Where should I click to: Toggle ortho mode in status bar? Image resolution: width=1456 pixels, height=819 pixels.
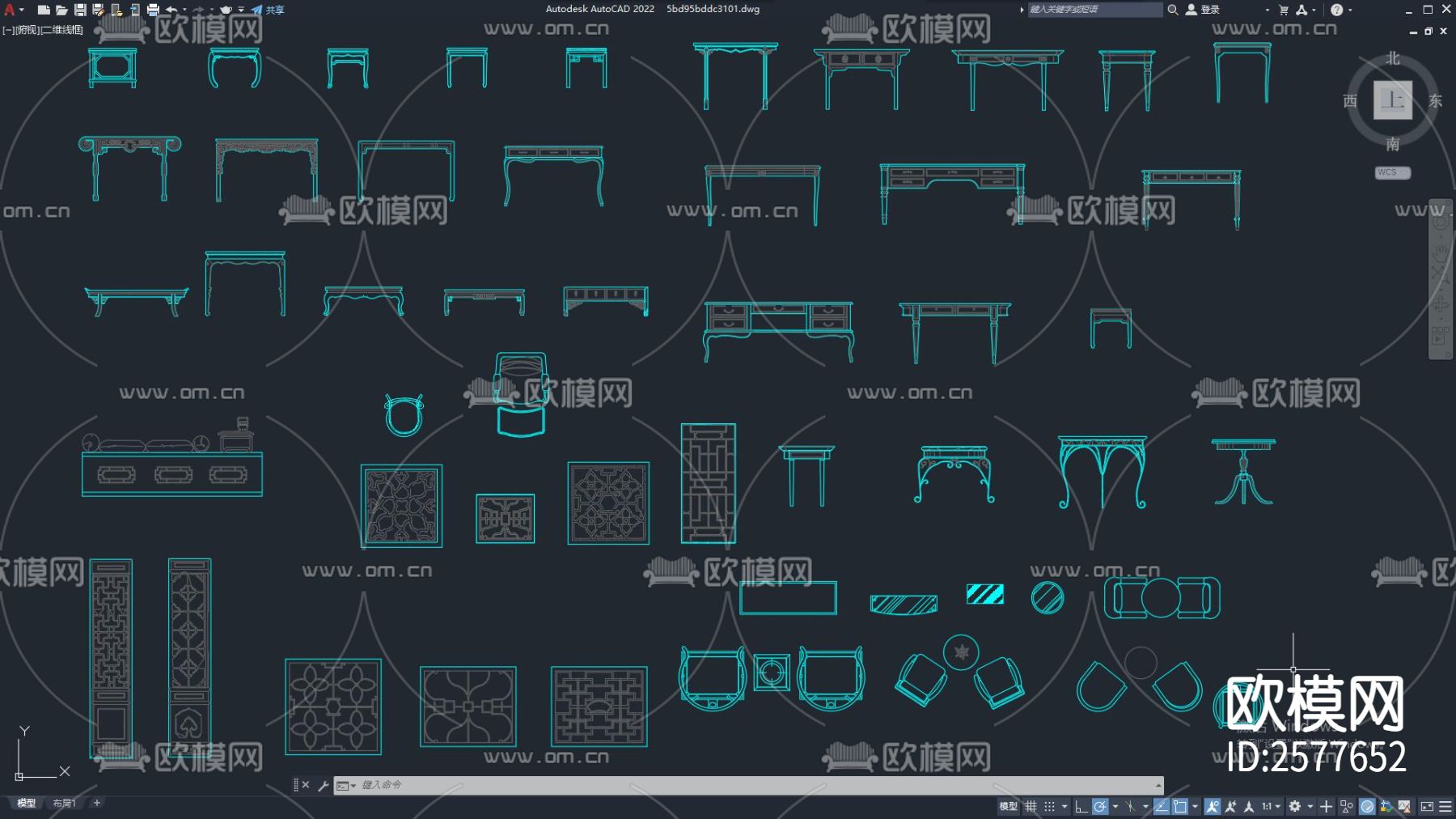1081,806
